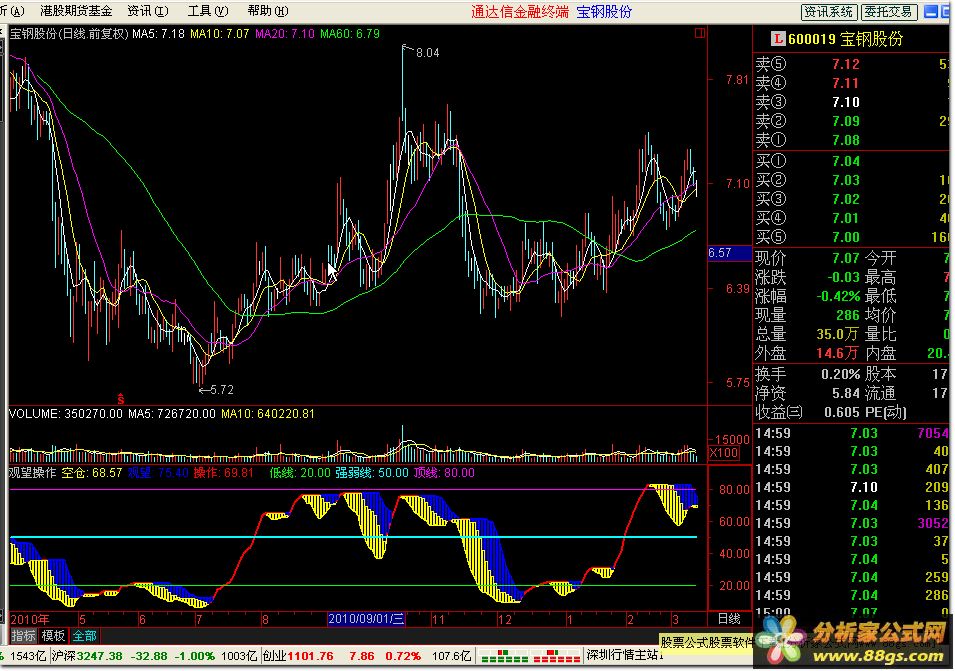
Task: Click the 创业 index value 1101.76
Action: tap(311, 656)
